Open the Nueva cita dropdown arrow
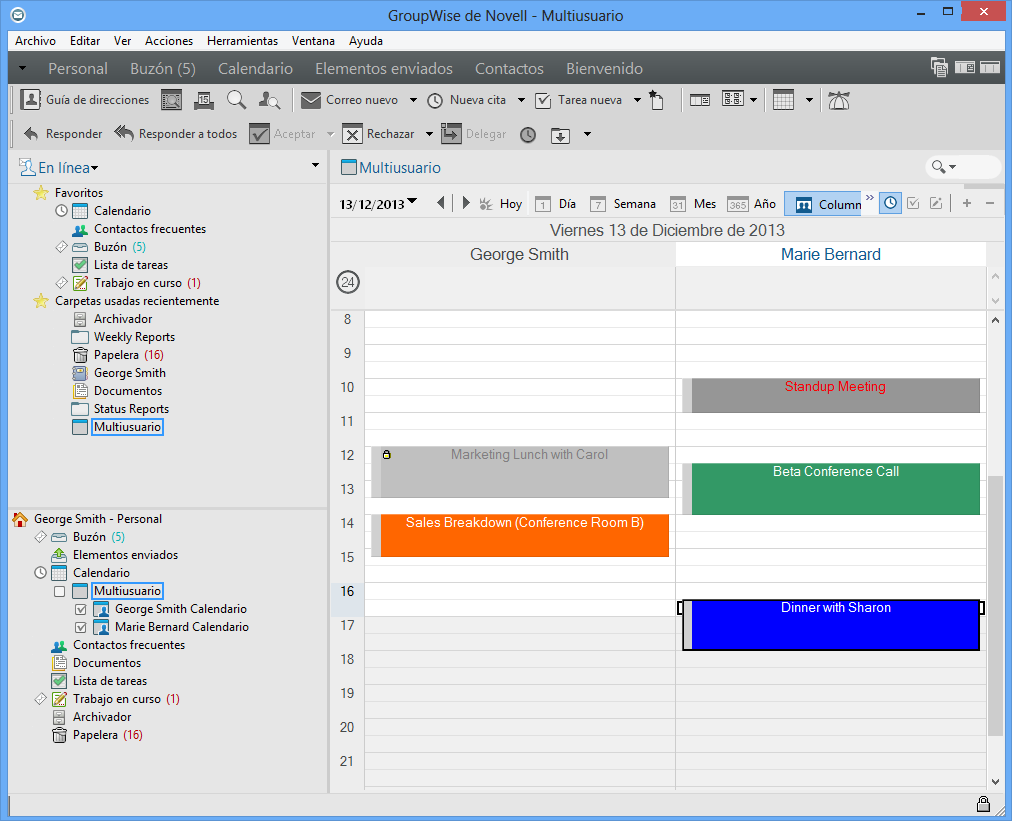 tap(521, 101)
